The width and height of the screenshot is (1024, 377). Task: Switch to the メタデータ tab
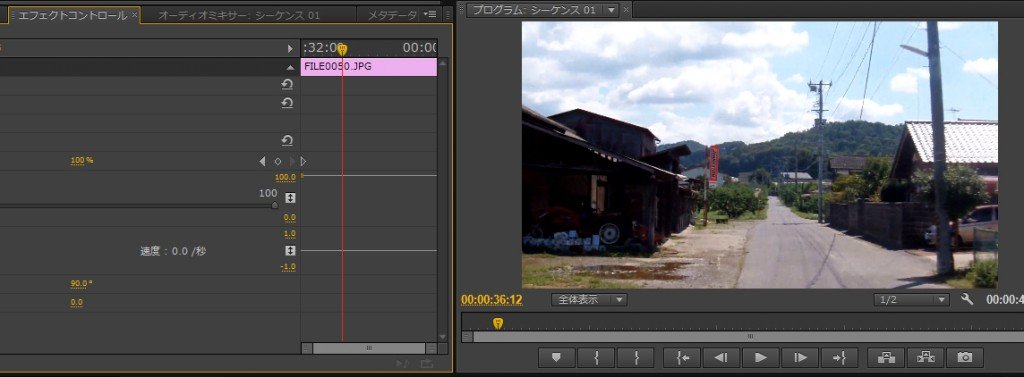coord(392,15)
